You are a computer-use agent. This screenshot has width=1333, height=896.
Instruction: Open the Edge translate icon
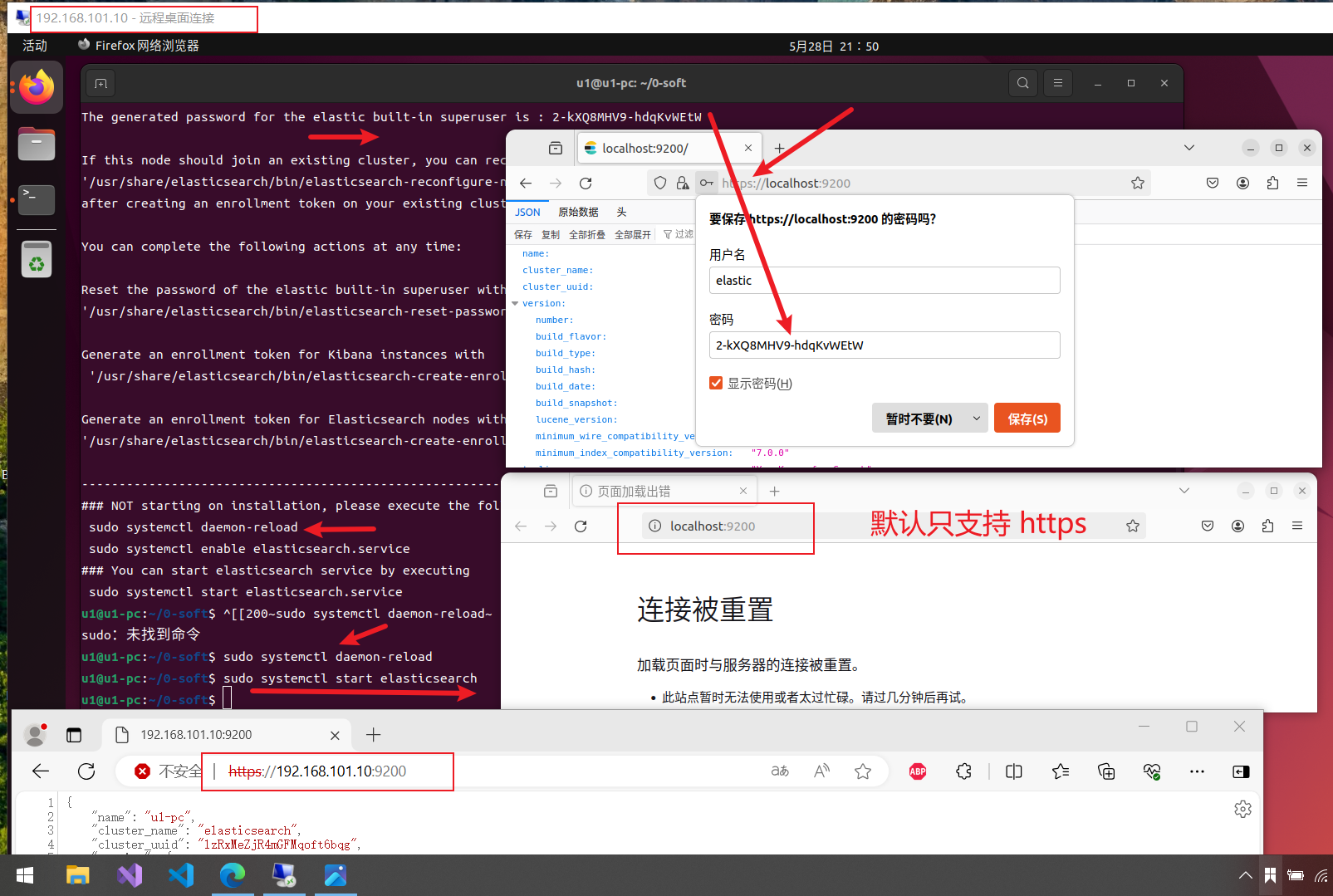click(780, 771)
